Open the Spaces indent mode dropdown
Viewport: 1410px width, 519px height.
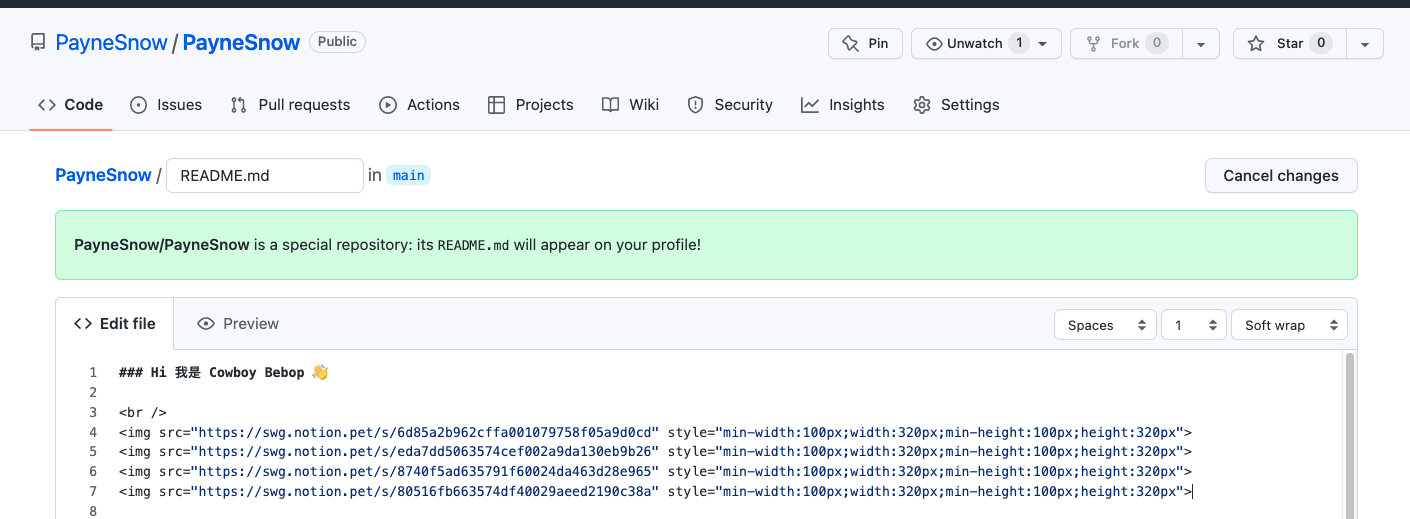coord(1105,325)
